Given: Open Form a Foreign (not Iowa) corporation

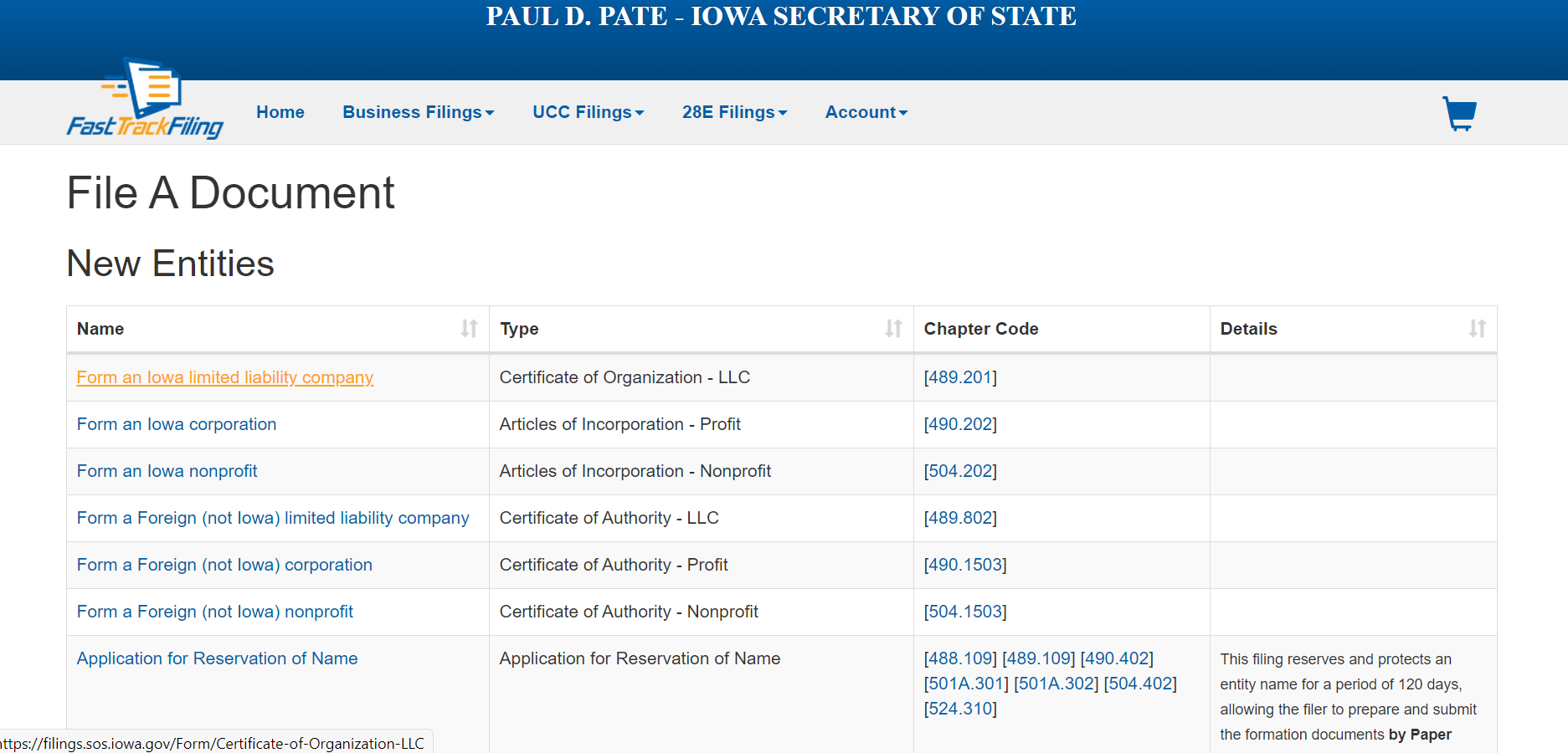Looking at the screenshot, I should click(224, 565).
